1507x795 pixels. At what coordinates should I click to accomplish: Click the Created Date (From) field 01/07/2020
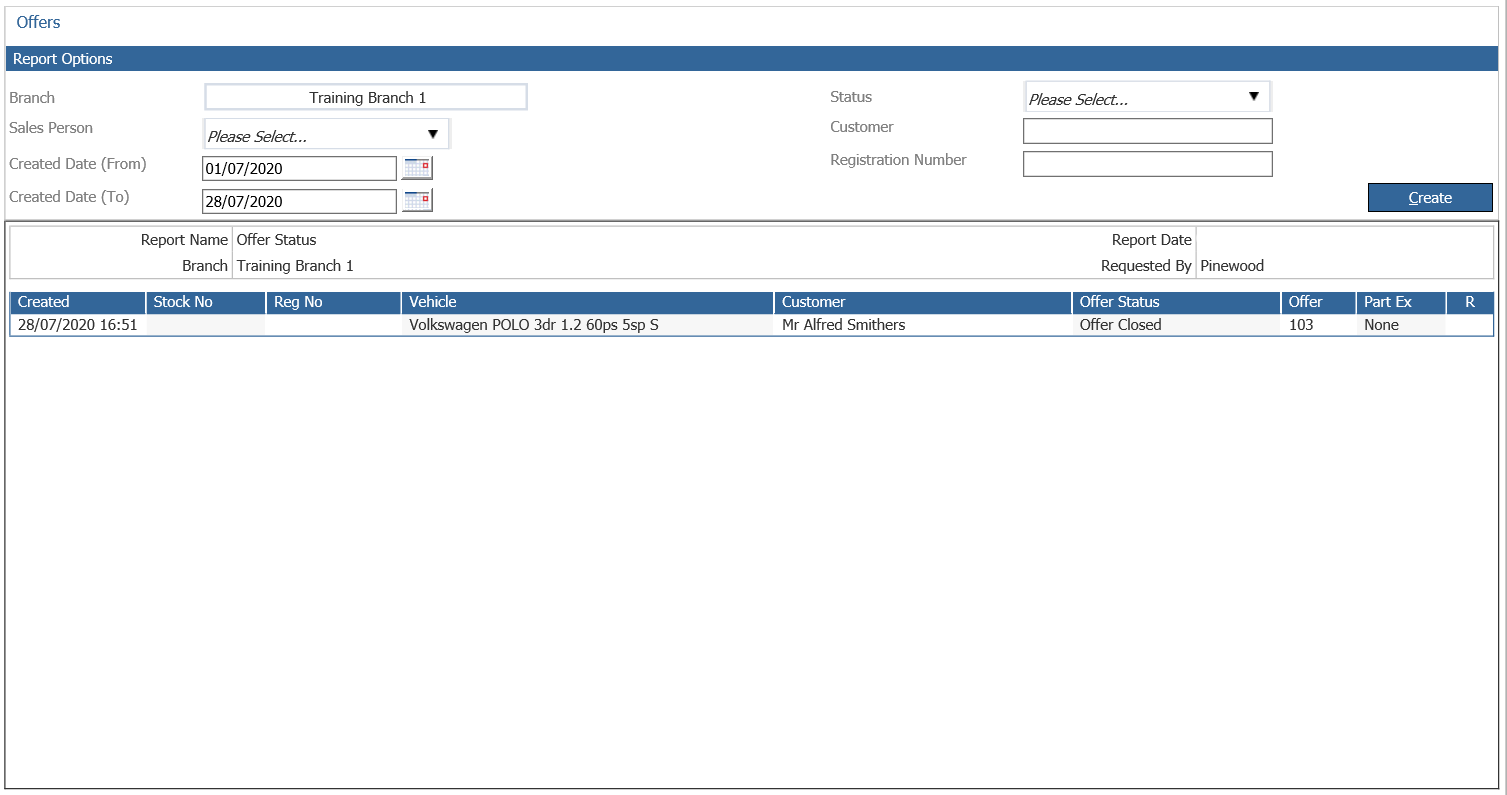tap(299, 168)
